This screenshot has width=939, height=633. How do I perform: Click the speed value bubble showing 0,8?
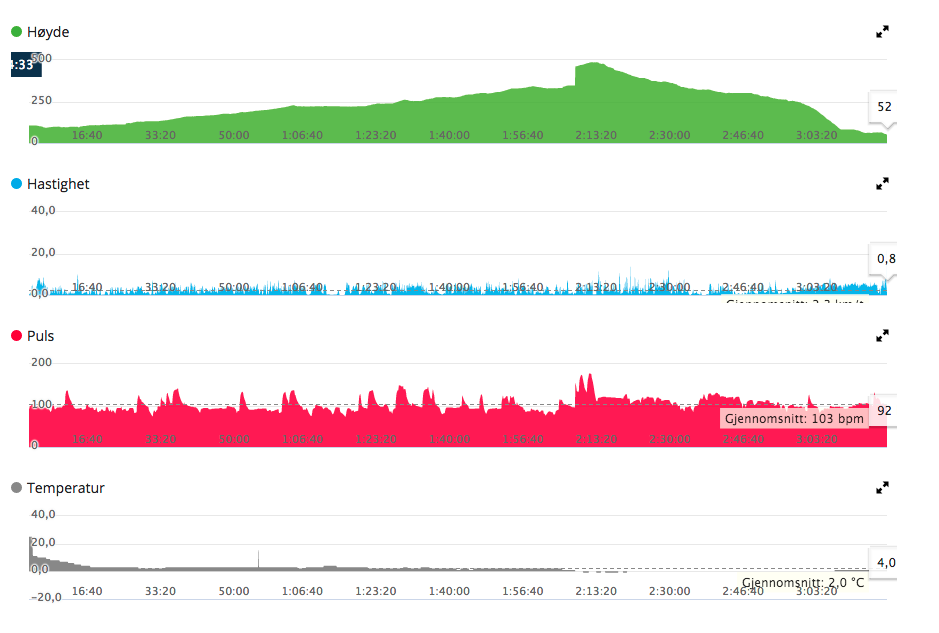pyautogui.click(x=885, y=259)
